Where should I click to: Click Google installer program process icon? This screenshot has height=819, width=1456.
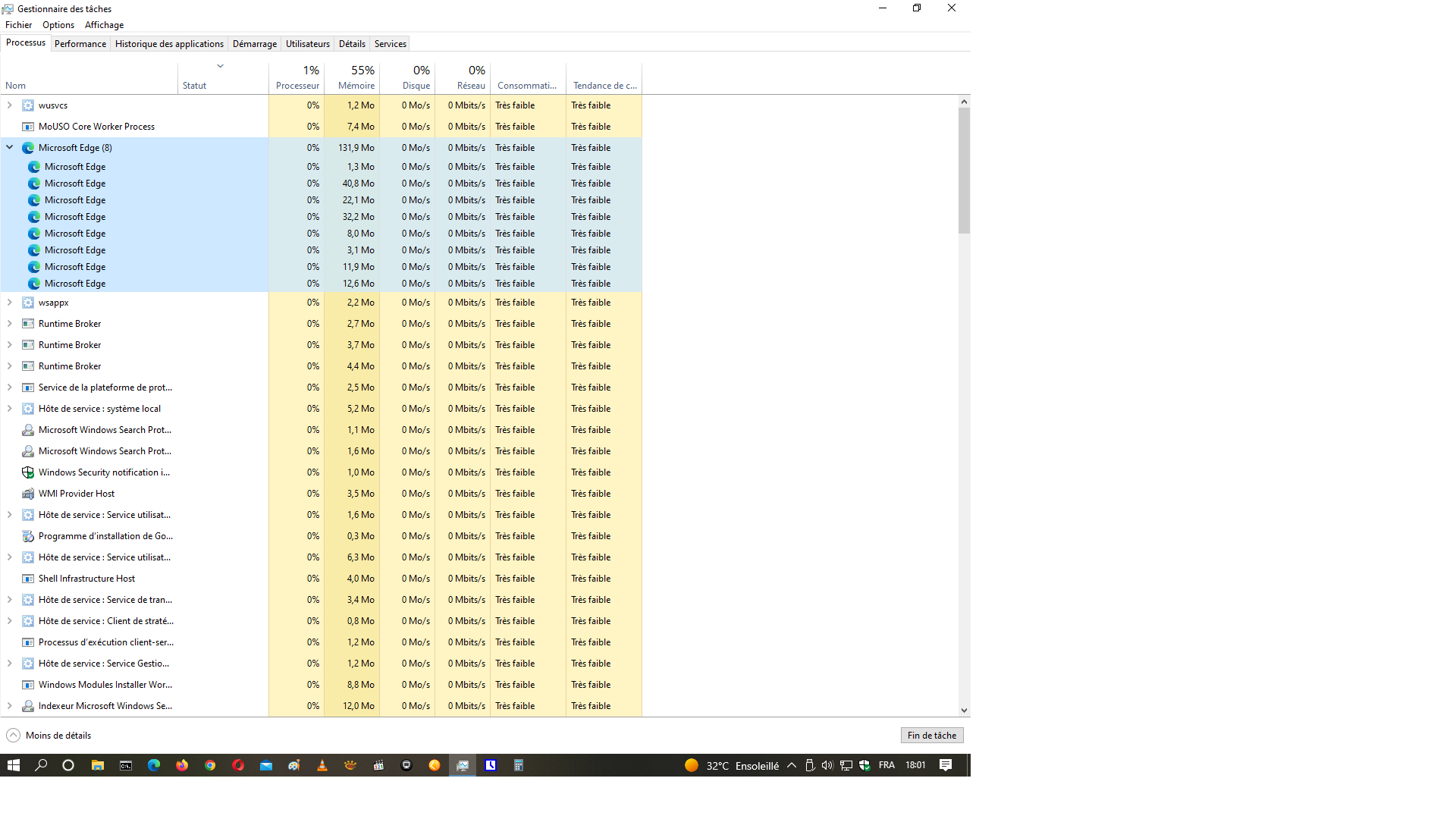(28, 536)
